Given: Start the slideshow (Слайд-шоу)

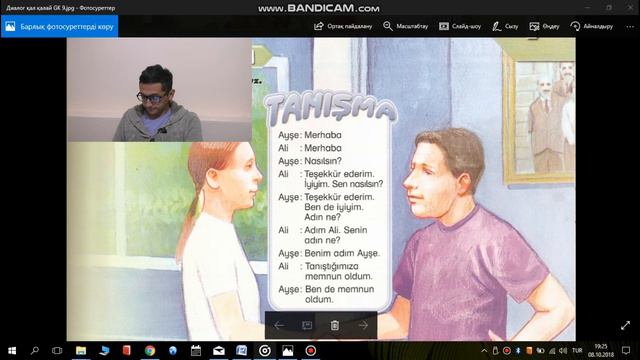Looking at the screenshot, I should 460,26.
